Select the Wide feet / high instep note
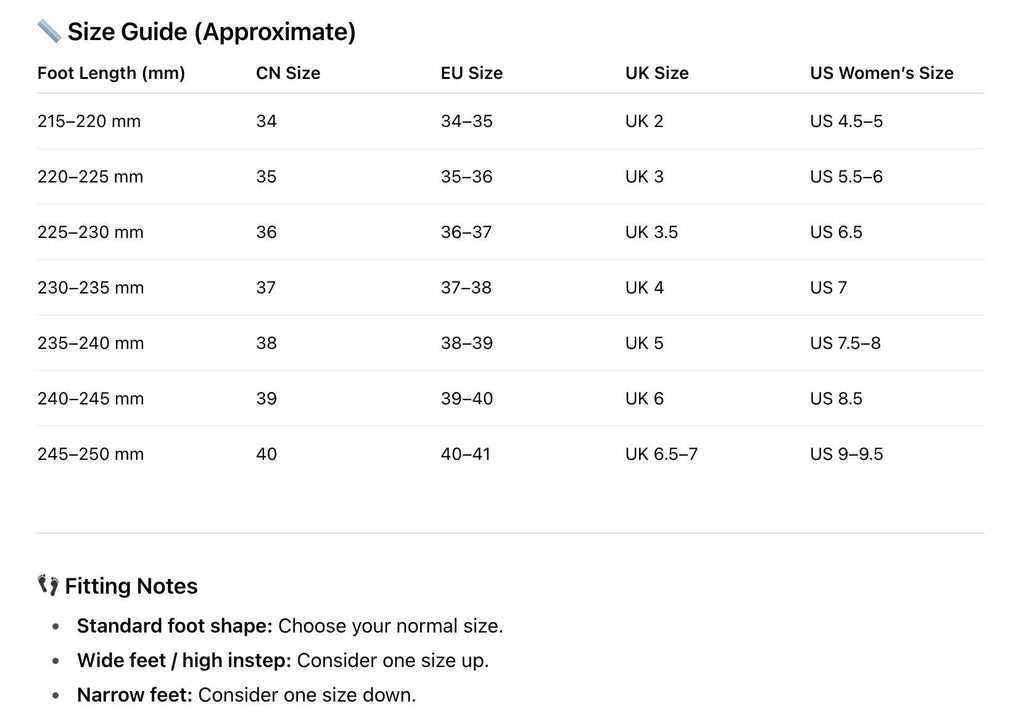The width and height of the screenshot is (1024, 725). click(283, 660)
